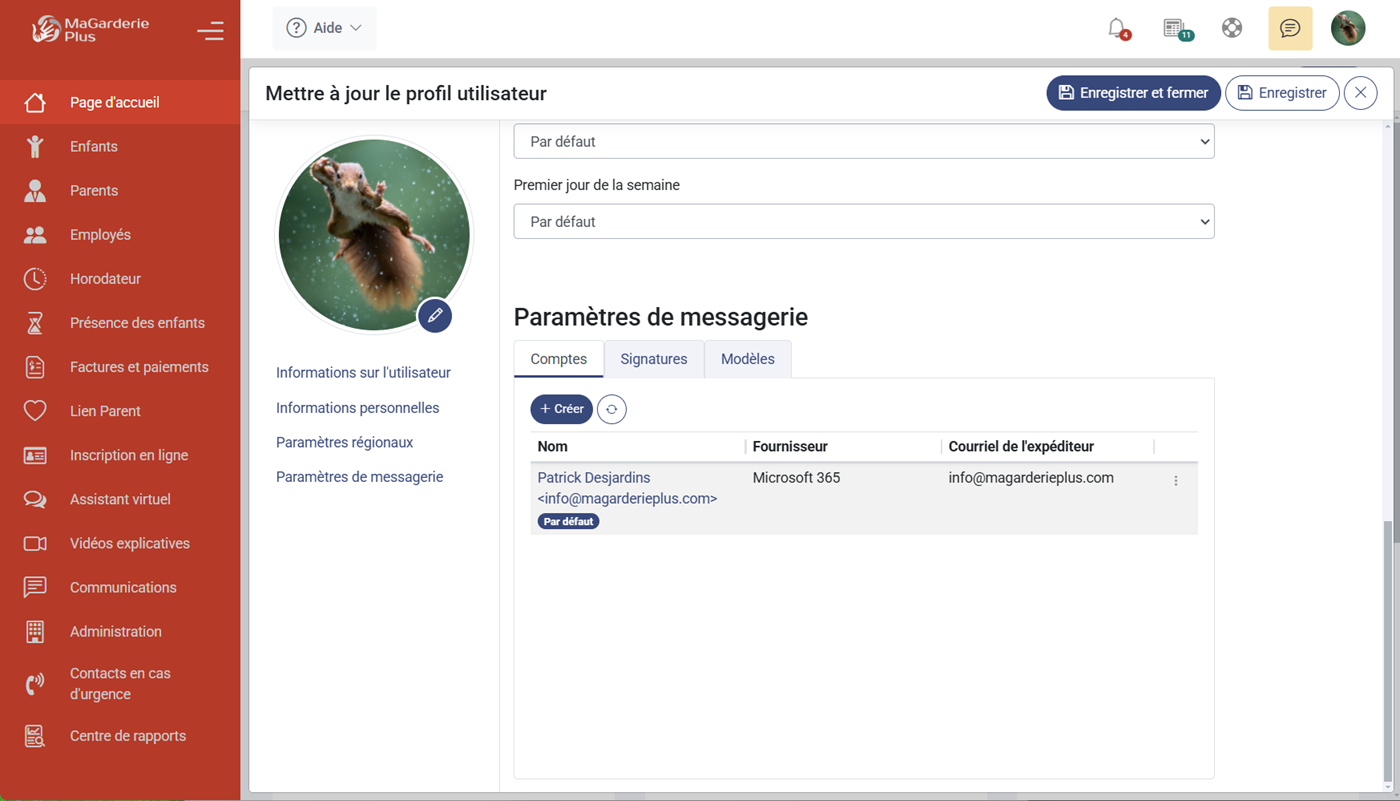Open Présence des enfants hourglass icon
Image resolution: width=1400 pixels, height=801 pixels.
35,323
